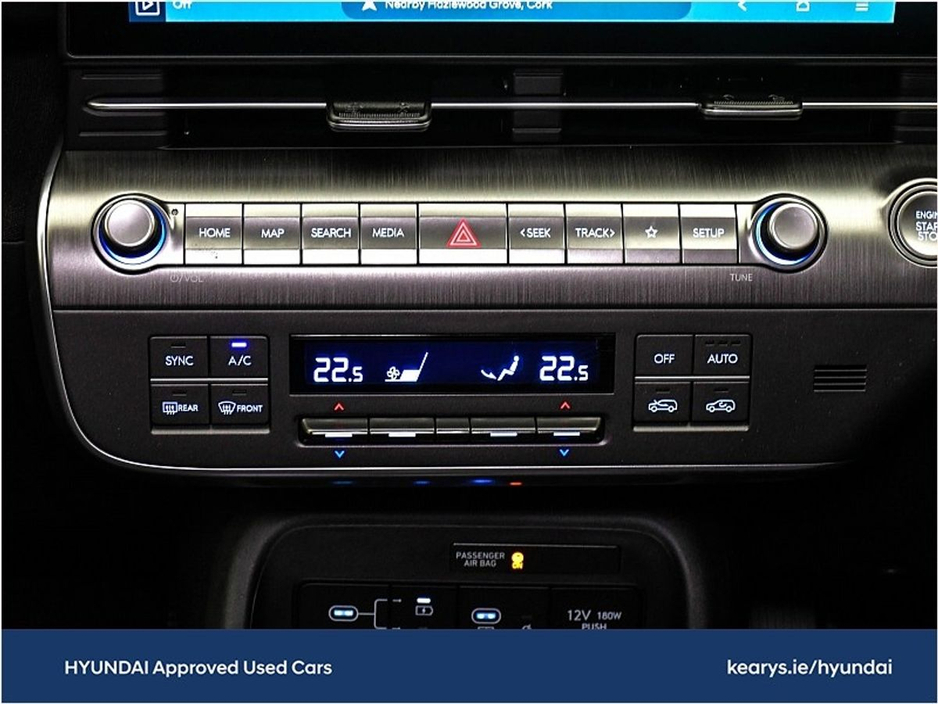Toggle the A/C button

pos(240,359)
